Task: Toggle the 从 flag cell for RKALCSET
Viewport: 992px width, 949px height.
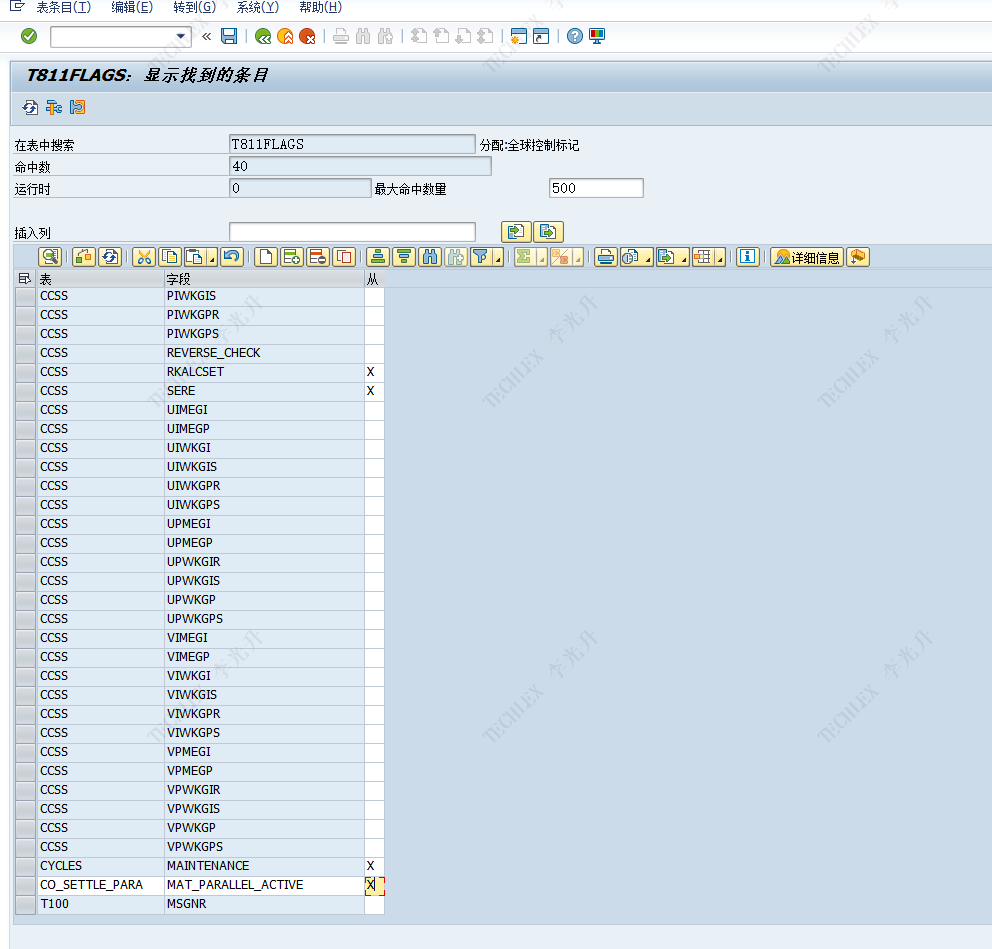Action: 374,372
